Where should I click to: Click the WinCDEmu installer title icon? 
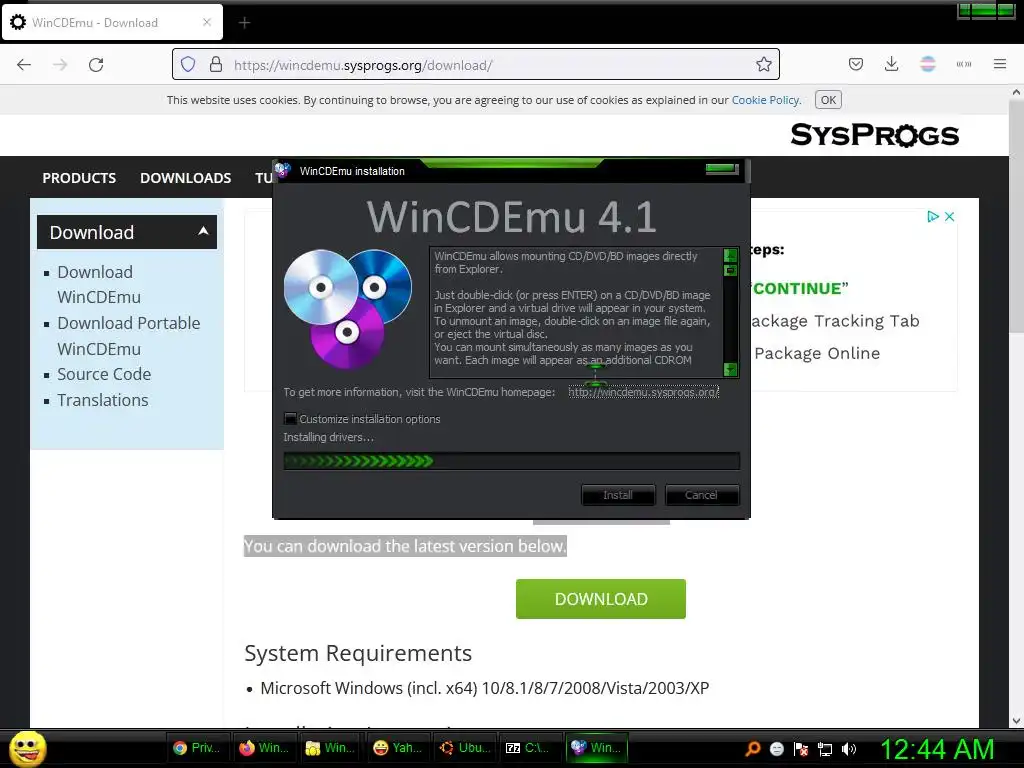(x=283, y=170)
